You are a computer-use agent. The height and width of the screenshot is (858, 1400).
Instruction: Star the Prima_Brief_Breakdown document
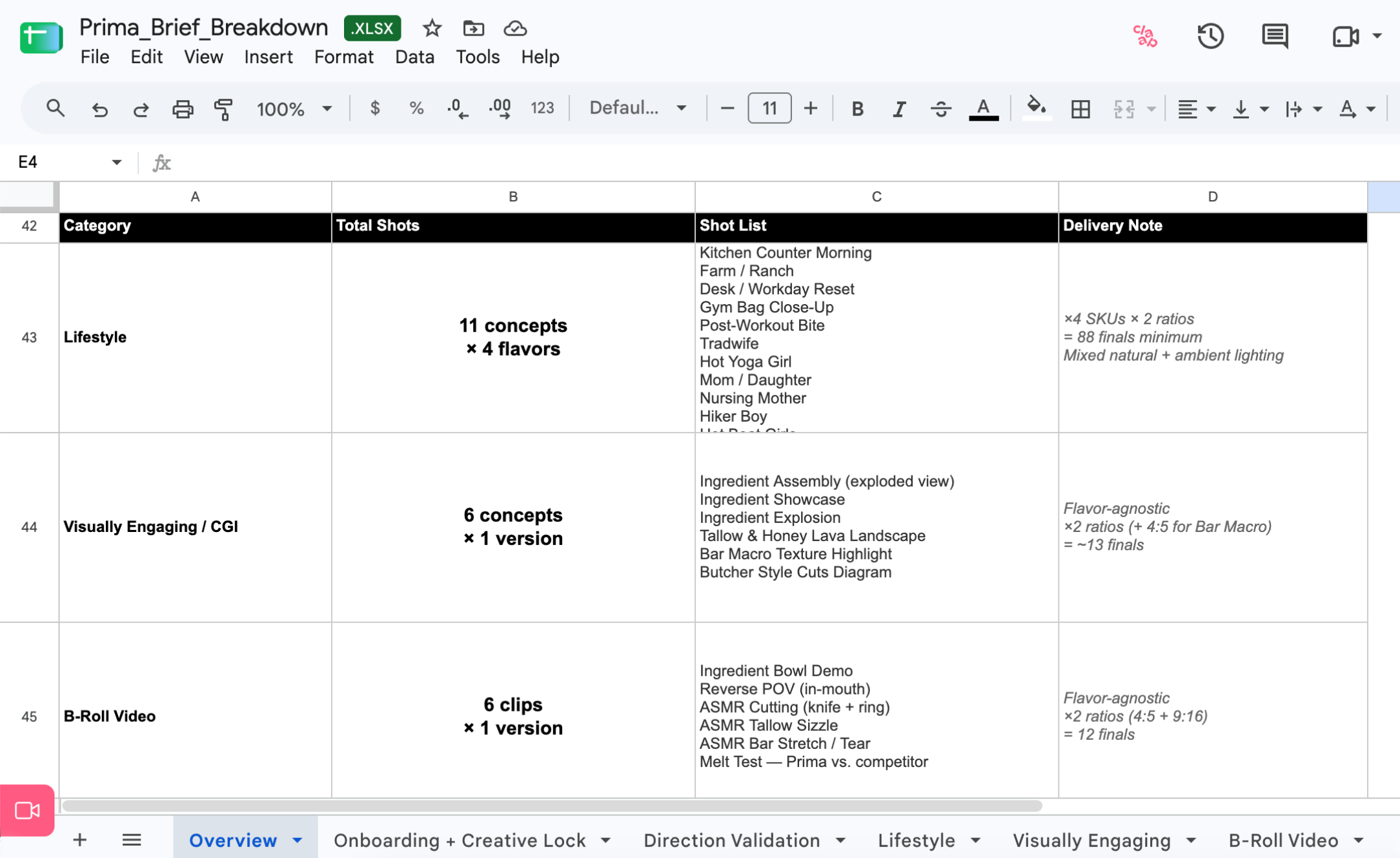tap(432, 28)
